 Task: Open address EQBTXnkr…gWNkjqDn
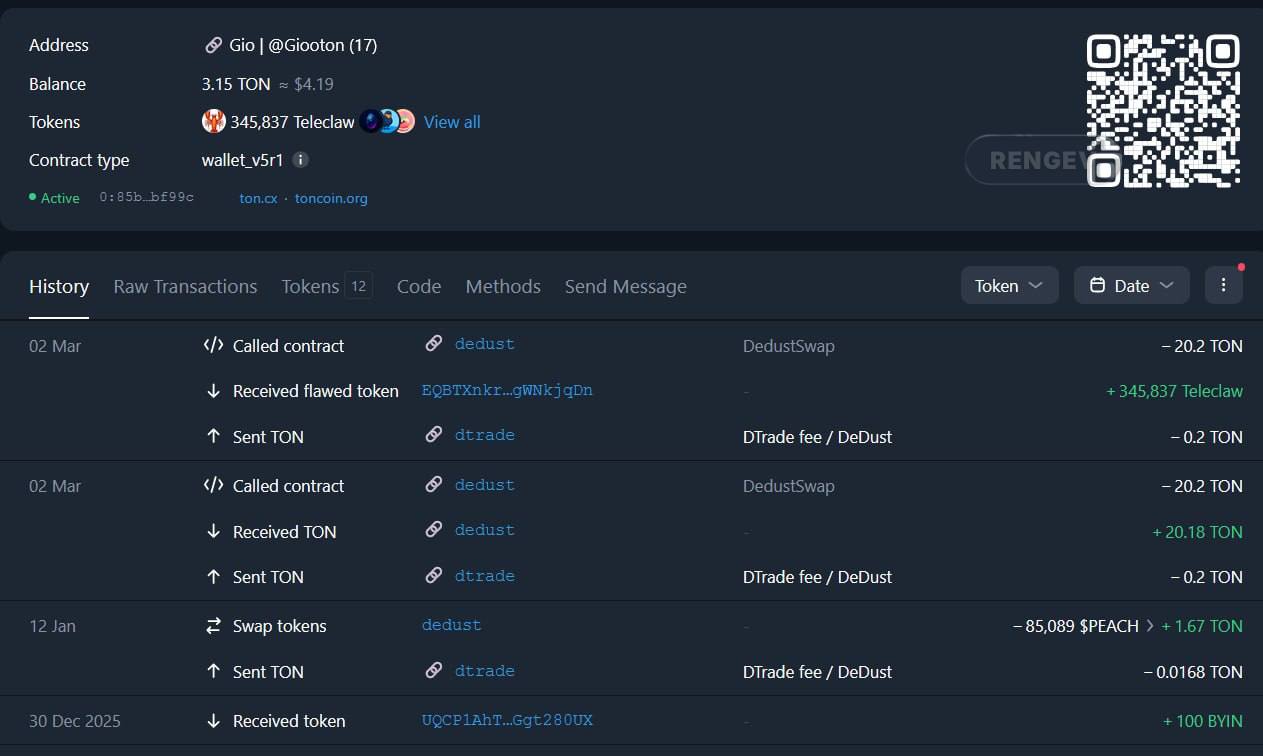coord(507,391)
